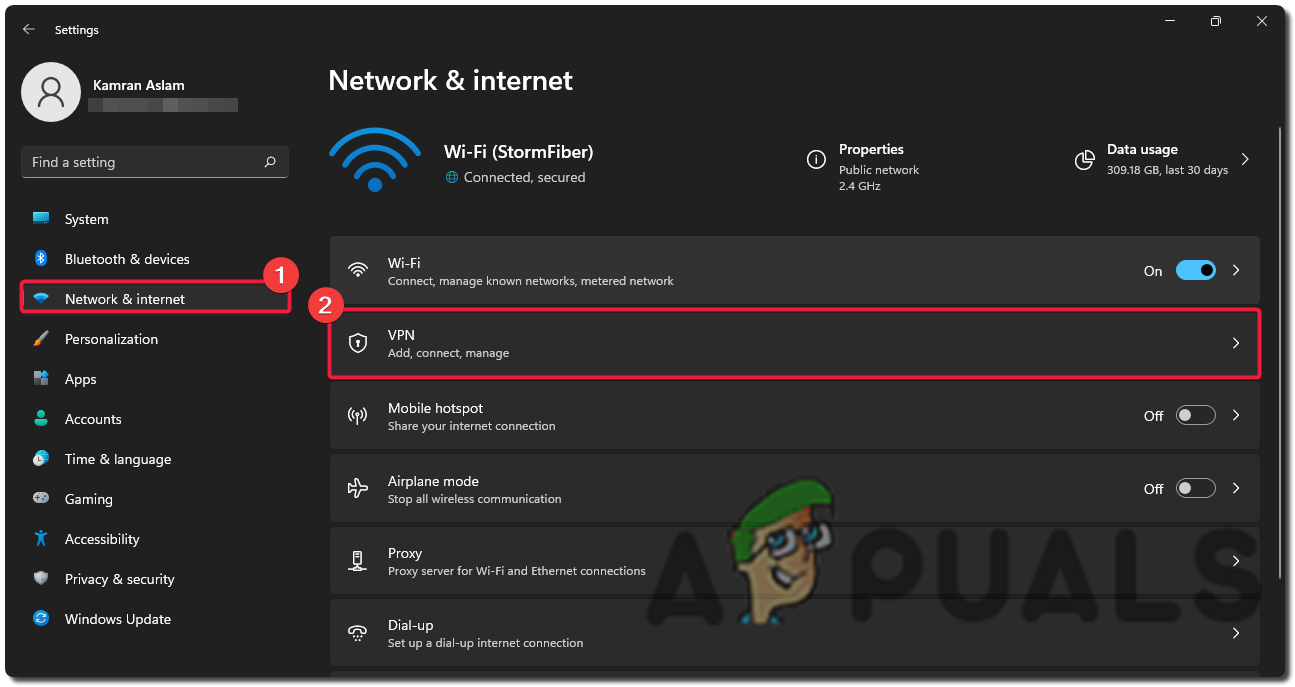The width and height of the screenshot is (1295, 687).
Task: Click the Proxy settings row
Action: tap(794, 561)
